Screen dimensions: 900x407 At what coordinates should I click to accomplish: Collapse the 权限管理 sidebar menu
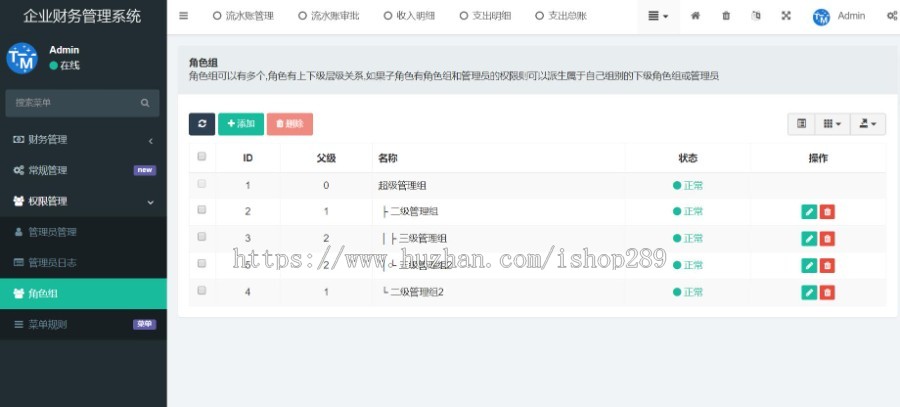coord(83,201)
